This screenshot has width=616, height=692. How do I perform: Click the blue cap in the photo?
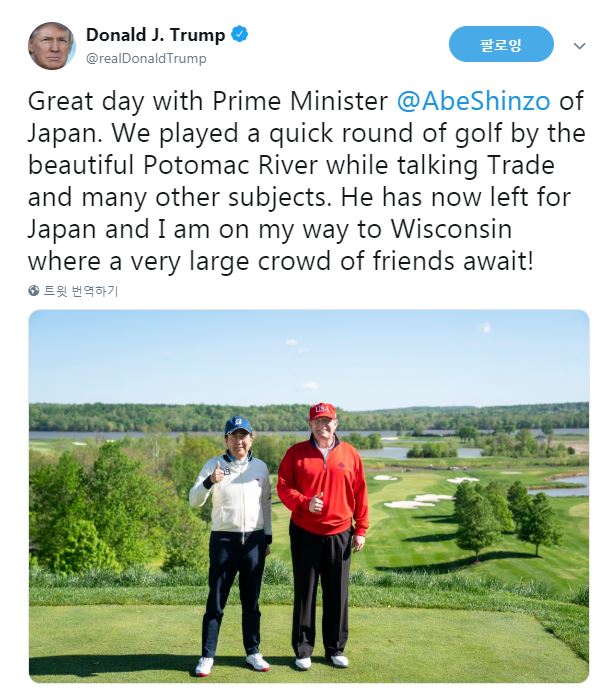click(x=238, y=424)
